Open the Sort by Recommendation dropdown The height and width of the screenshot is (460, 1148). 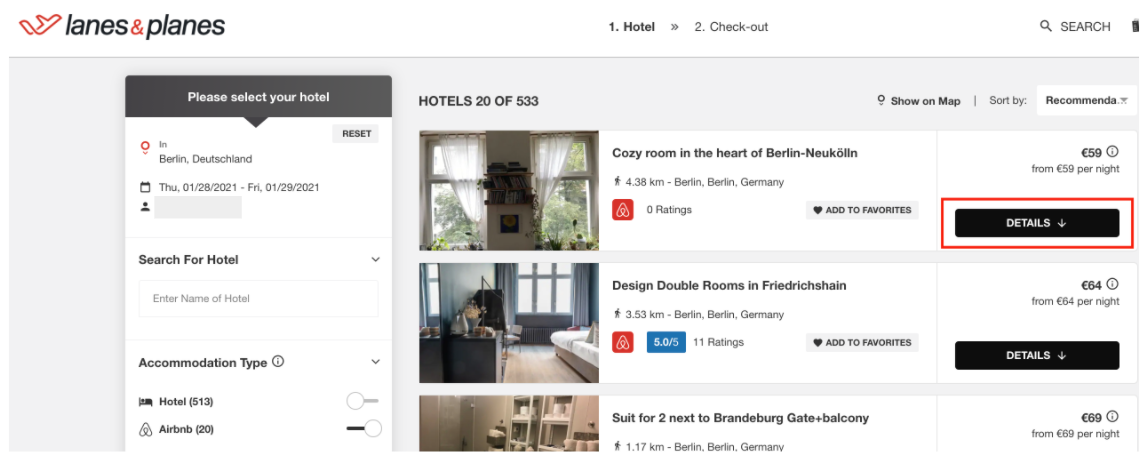point(1086,100)
